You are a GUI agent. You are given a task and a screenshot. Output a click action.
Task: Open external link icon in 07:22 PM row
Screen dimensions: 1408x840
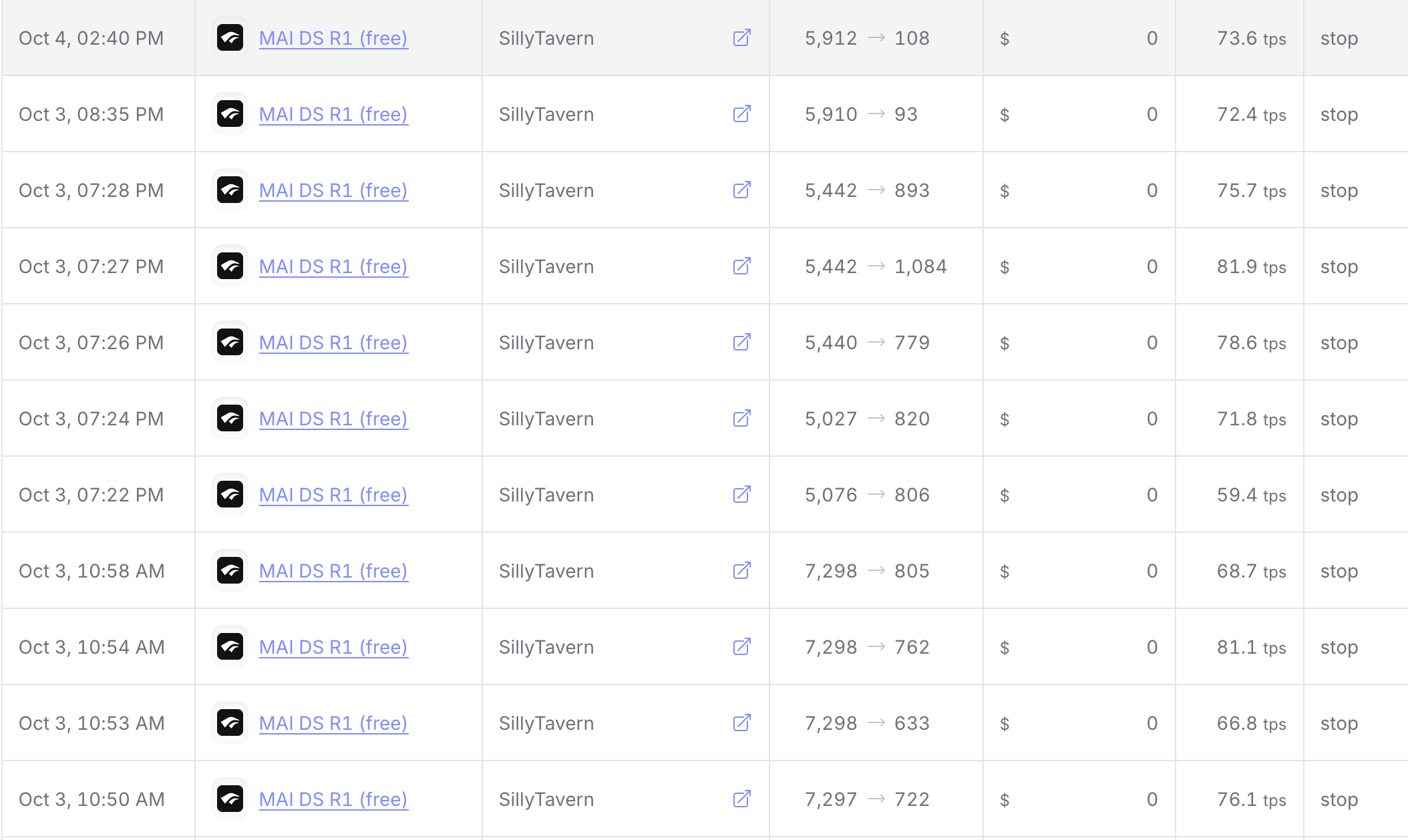741,495
